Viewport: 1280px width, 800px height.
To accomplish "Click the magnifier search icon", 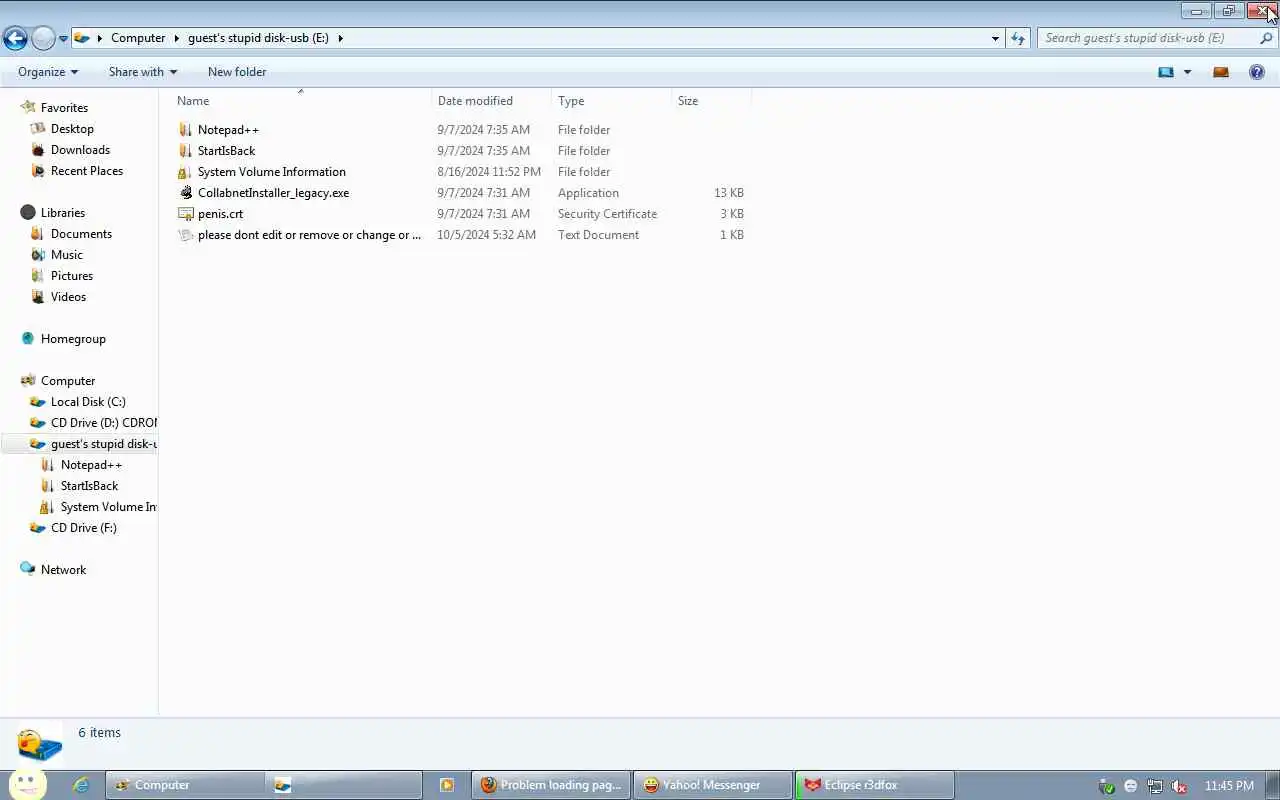I will [x=1266, y=38].
